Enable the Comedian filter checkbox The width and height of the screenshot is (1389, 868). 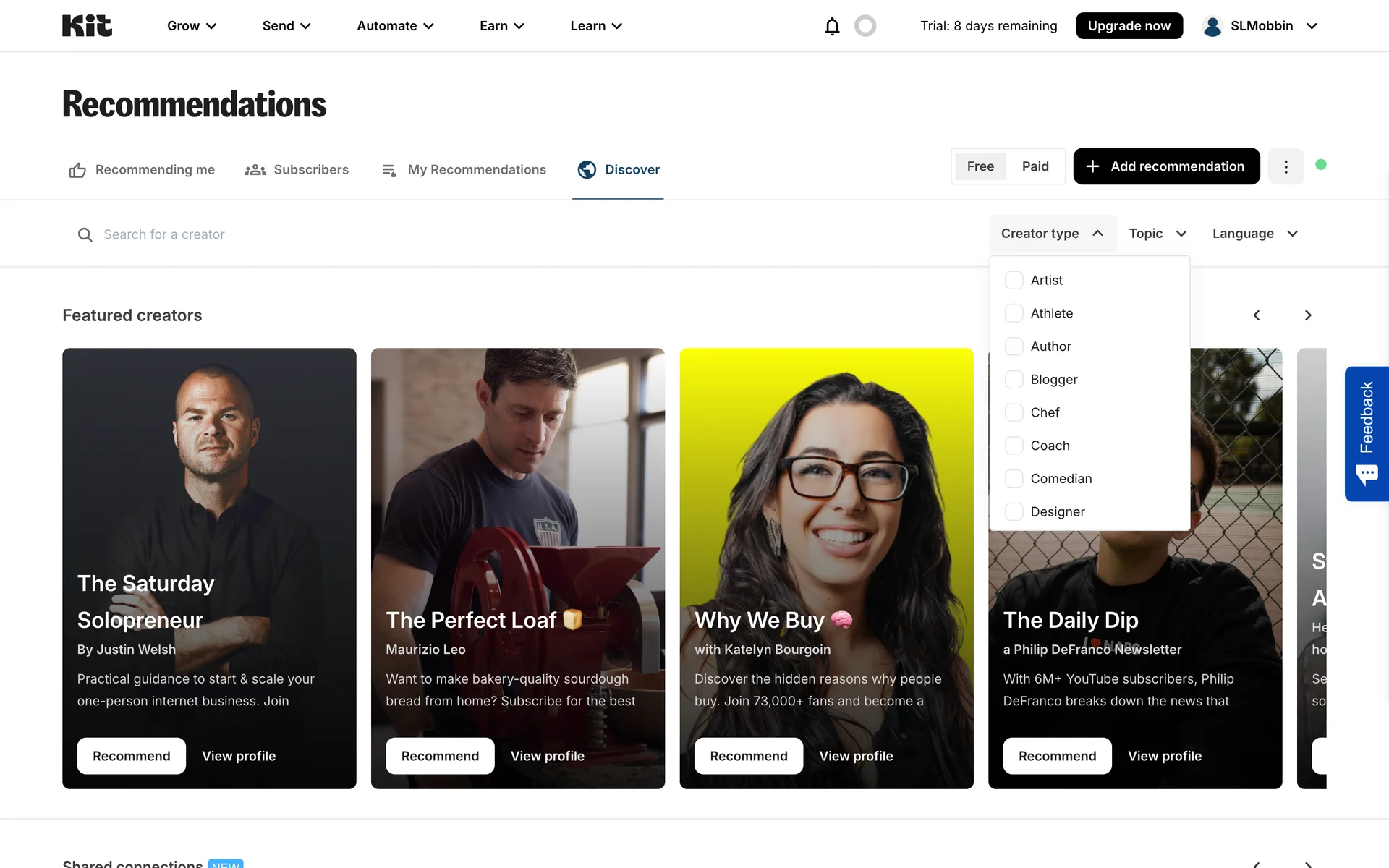pyautogui.click(x=1014, y=478)
